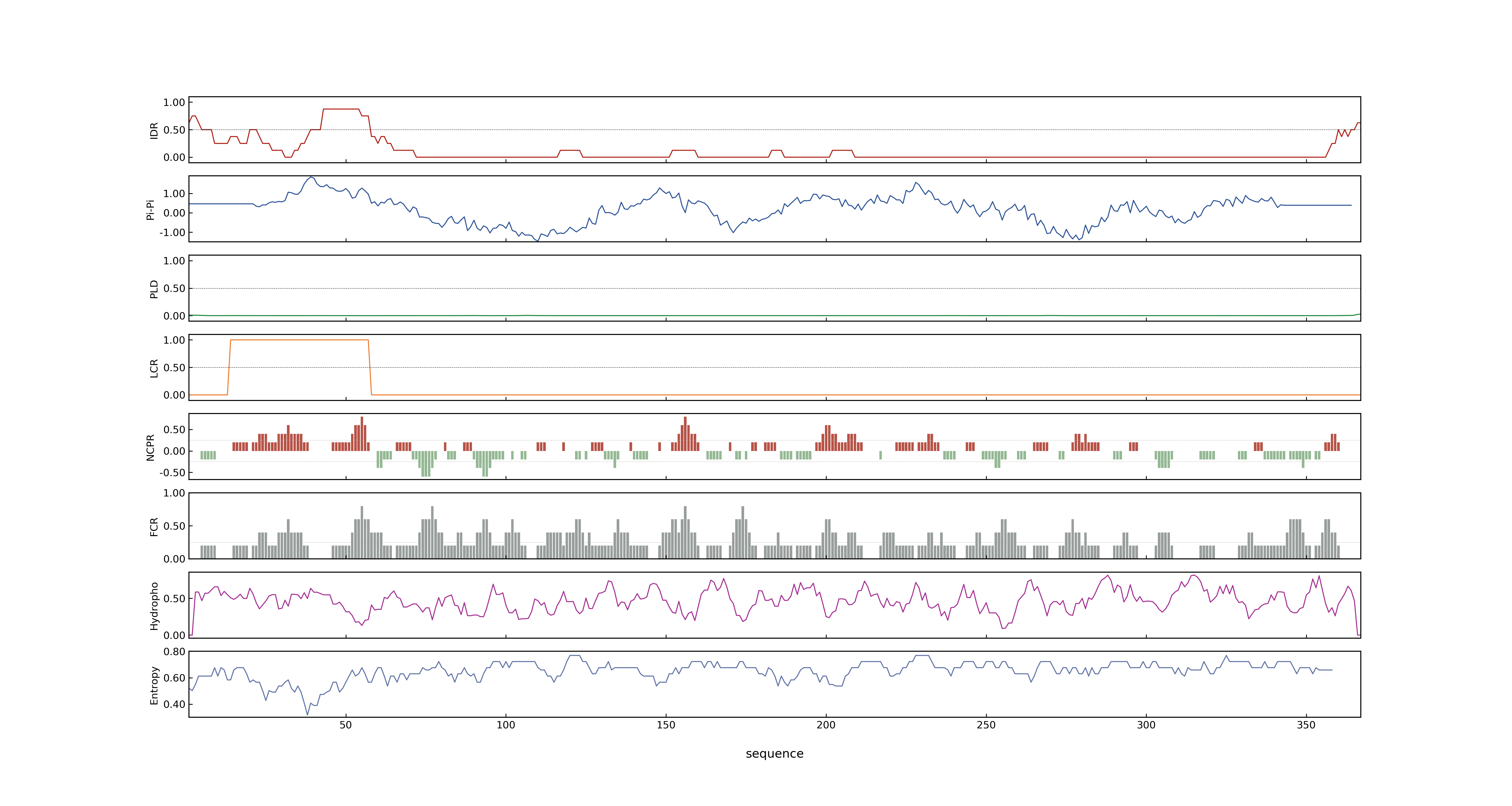Click the -0.50 tick on NCPR axis
This screenshot has height=806, width=1512.
pos(172,473)
